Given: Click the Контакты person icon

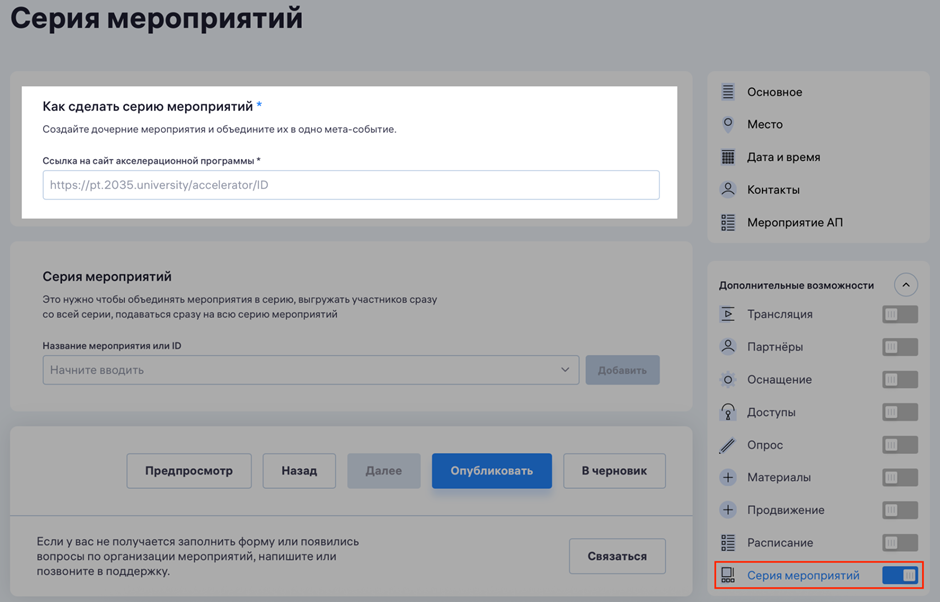Looking at the screenshot, I should (x=728, y=189).
